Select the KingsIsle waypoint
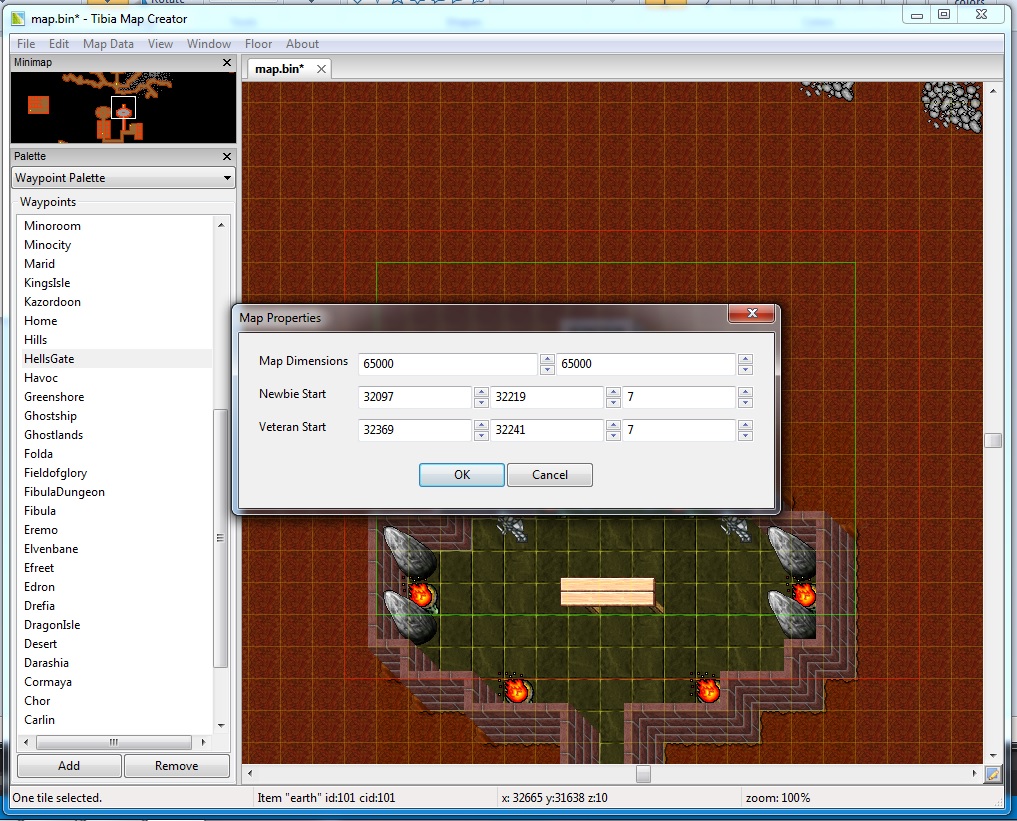The width and height of the screenshot is (1017, 821). [x=47, y=283]
